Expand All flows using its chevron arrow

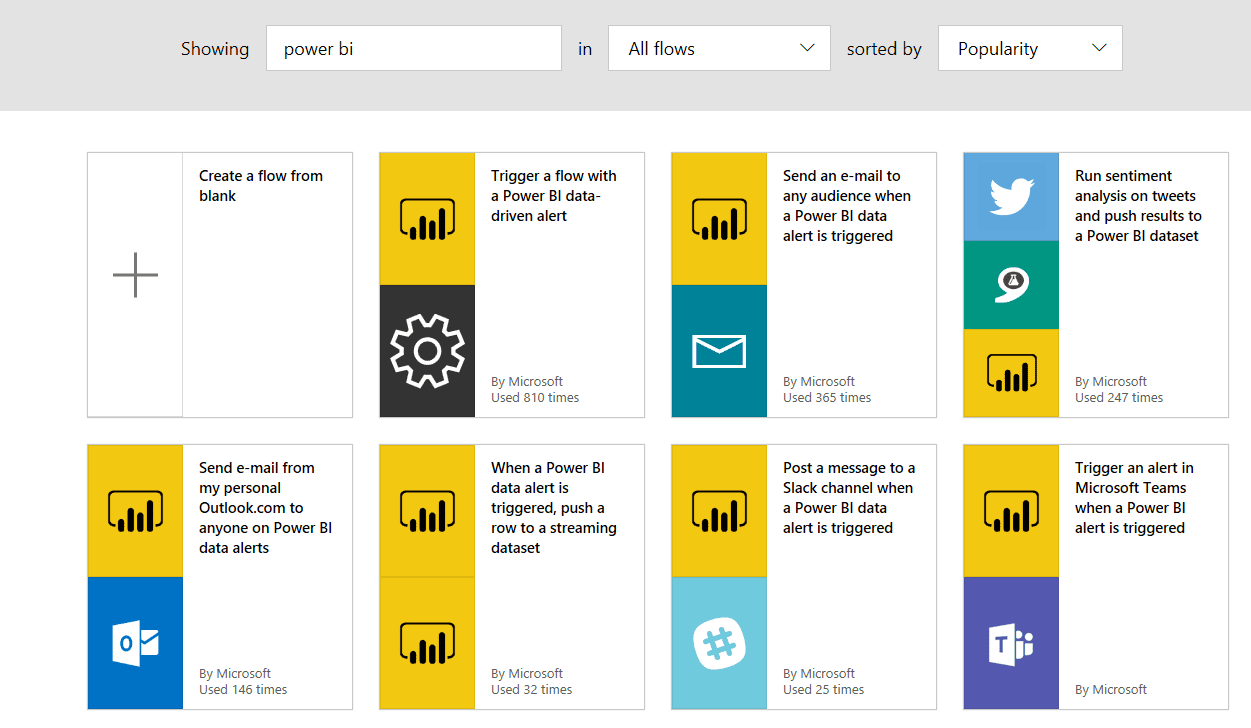click(x=807, y=48)
